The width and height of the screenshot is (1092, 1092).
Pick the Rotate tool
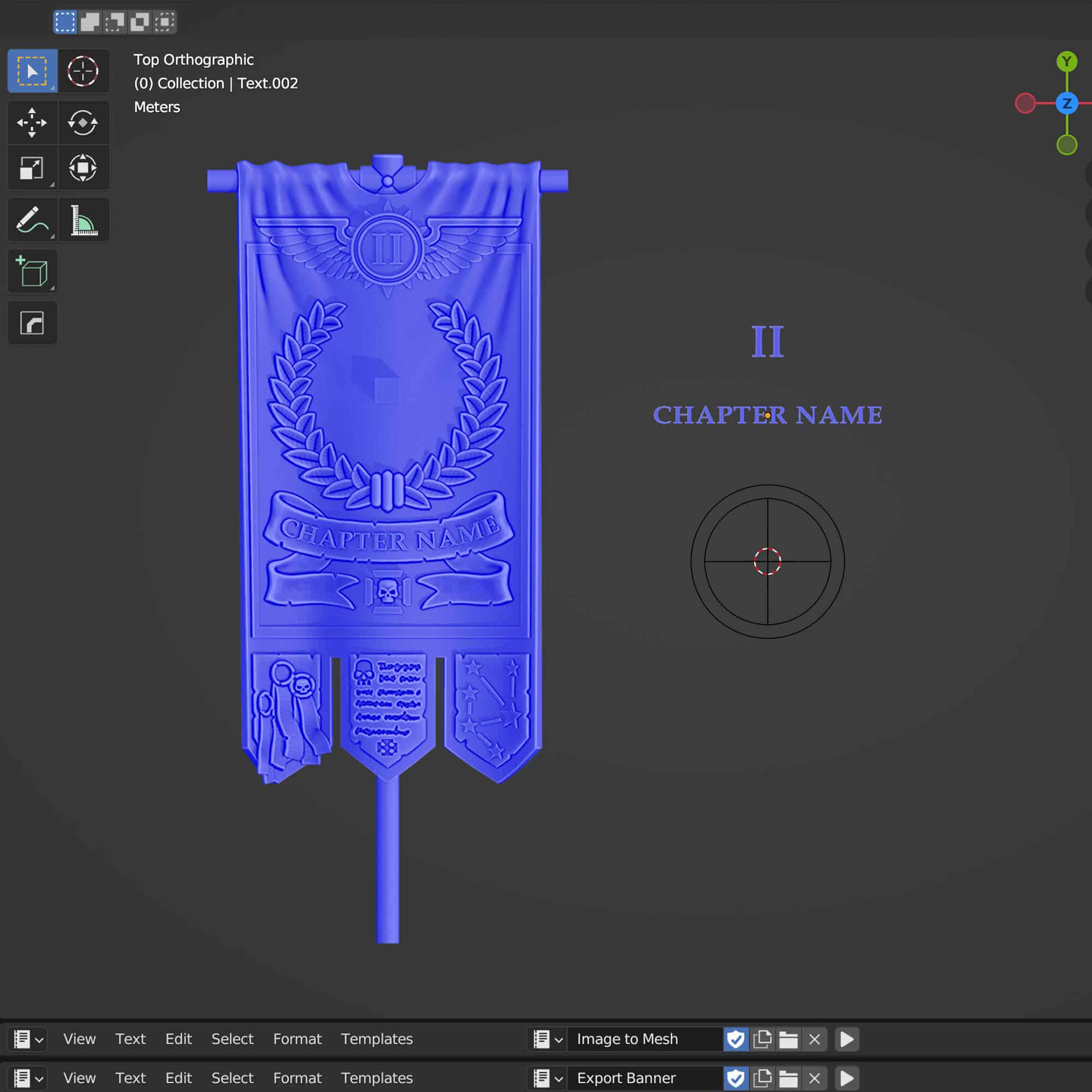click(x=83, y=122)
